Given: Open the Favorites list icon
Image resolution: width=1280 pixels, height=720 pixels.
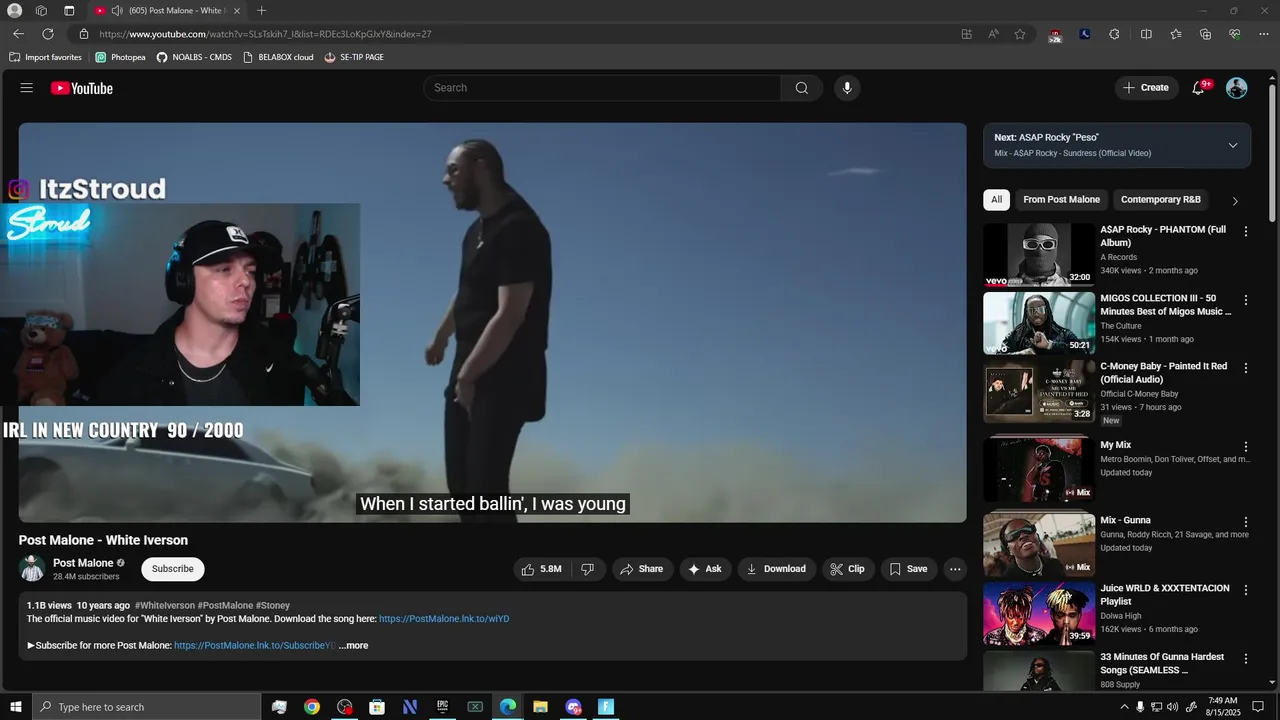Looking at the screenshot, I should pyautogui.click(x=1176, y=34).
